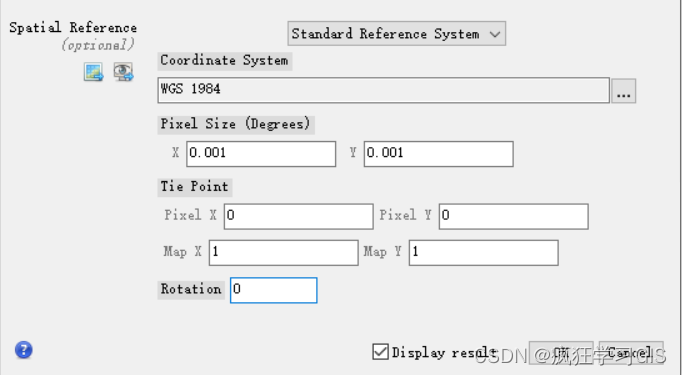
Task: Click the import spatial reference from view eye icon
Action: pos(124,72)
